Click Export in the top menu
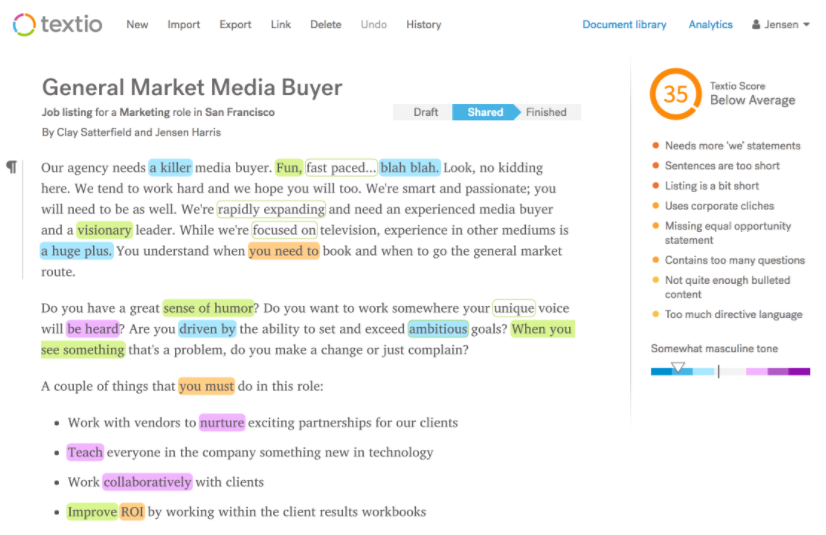The width and height of the screenshot is (826, 535). [x=235, y=24]
